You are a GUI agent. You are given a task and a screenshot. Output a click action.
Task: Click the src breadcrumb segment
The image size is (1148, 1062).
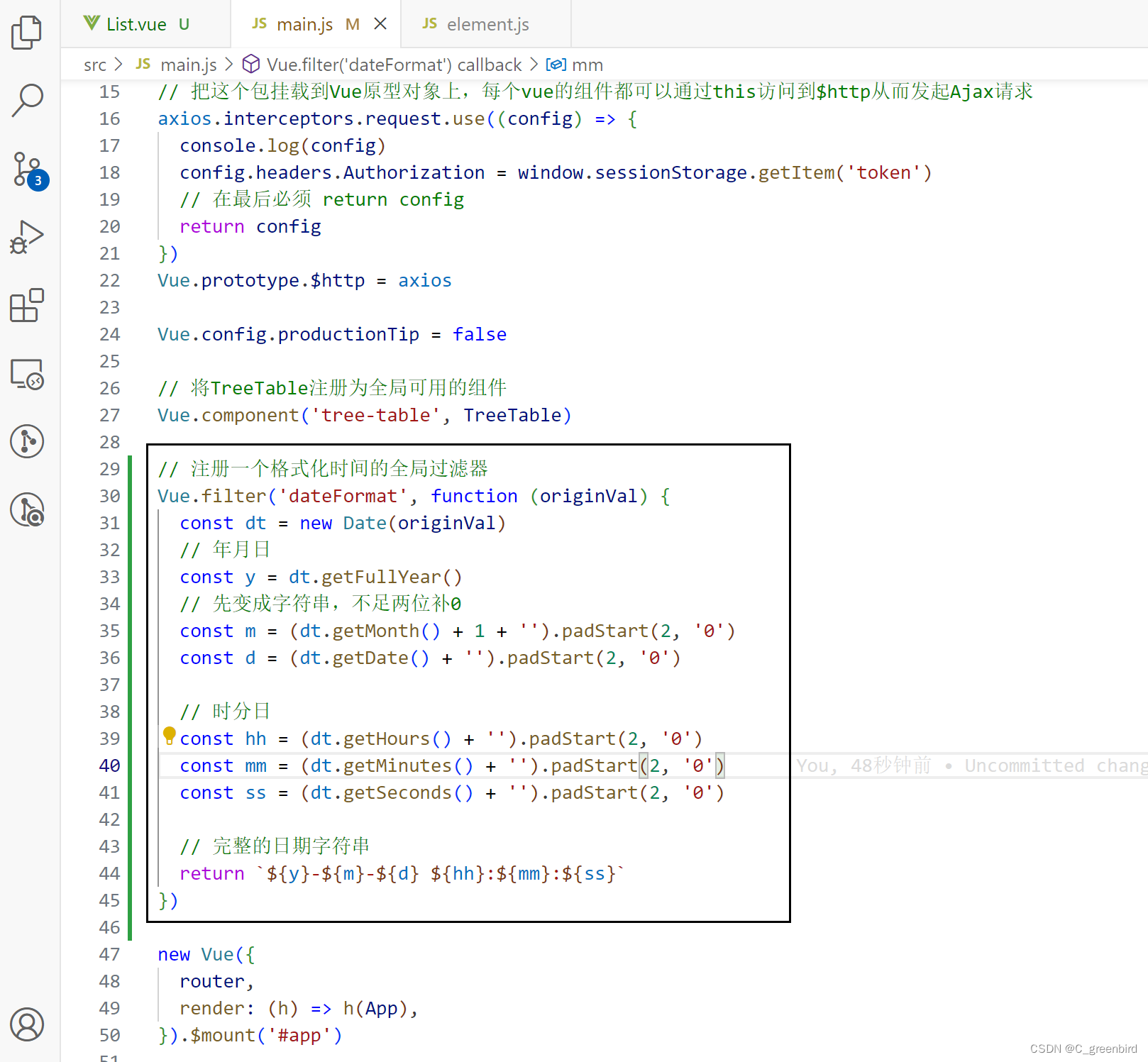(x=95, y=65)
